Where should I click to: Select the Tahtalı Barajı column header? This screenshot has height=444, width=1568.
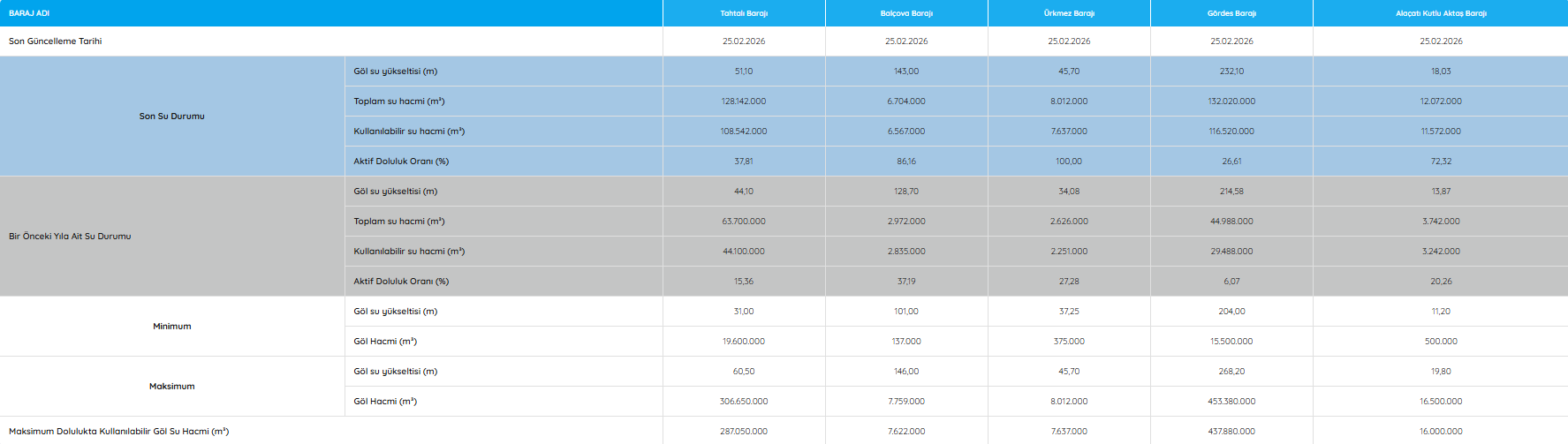tap(744, 13)
